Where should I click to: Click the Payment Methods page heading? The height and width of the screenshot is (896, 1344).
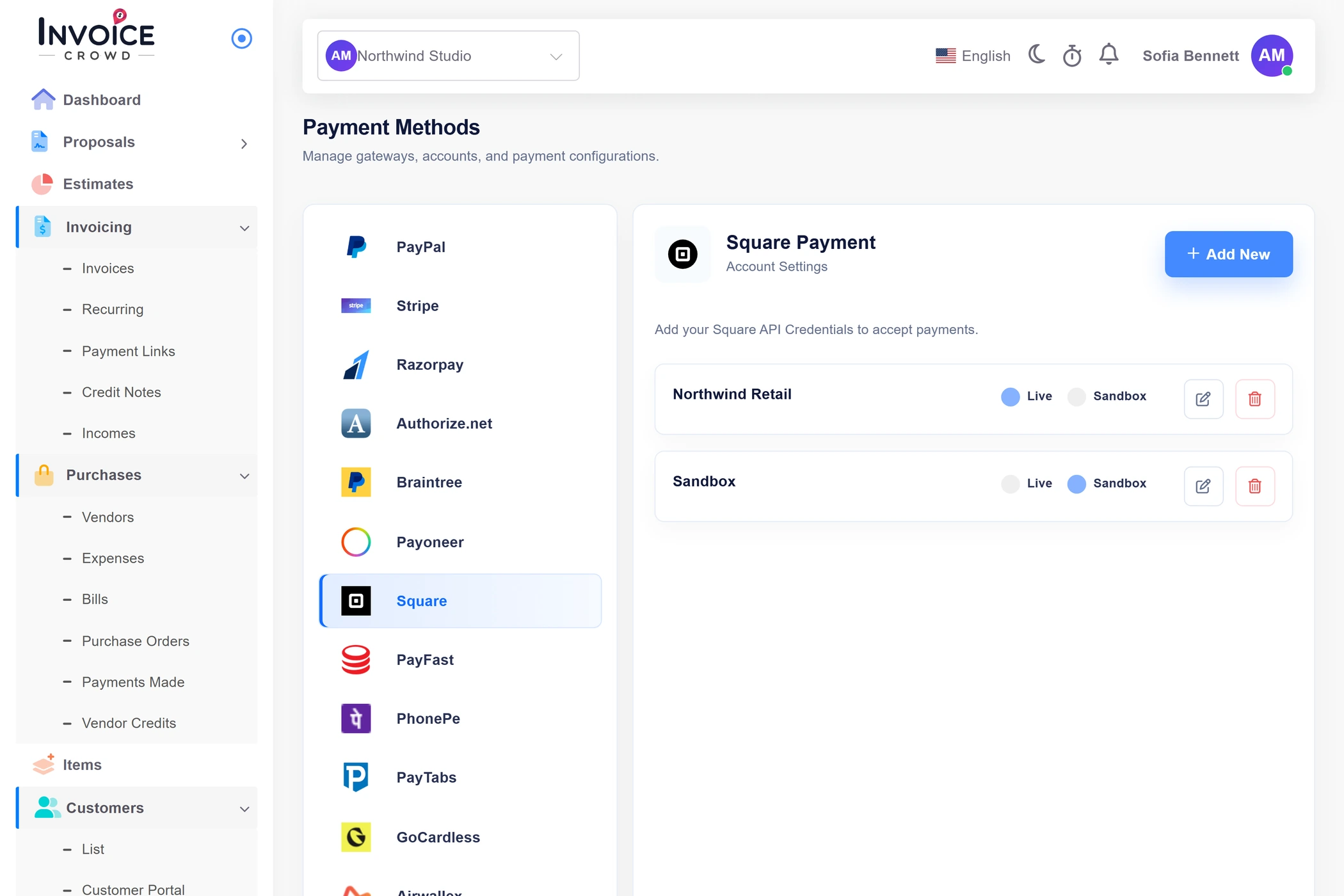click(x=391, y=127)
